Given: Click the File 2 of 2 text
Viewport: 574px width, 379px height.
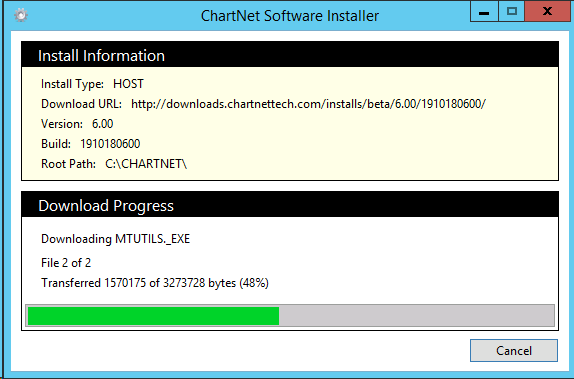Looking at the screenshot, I should tap(66, 263).
